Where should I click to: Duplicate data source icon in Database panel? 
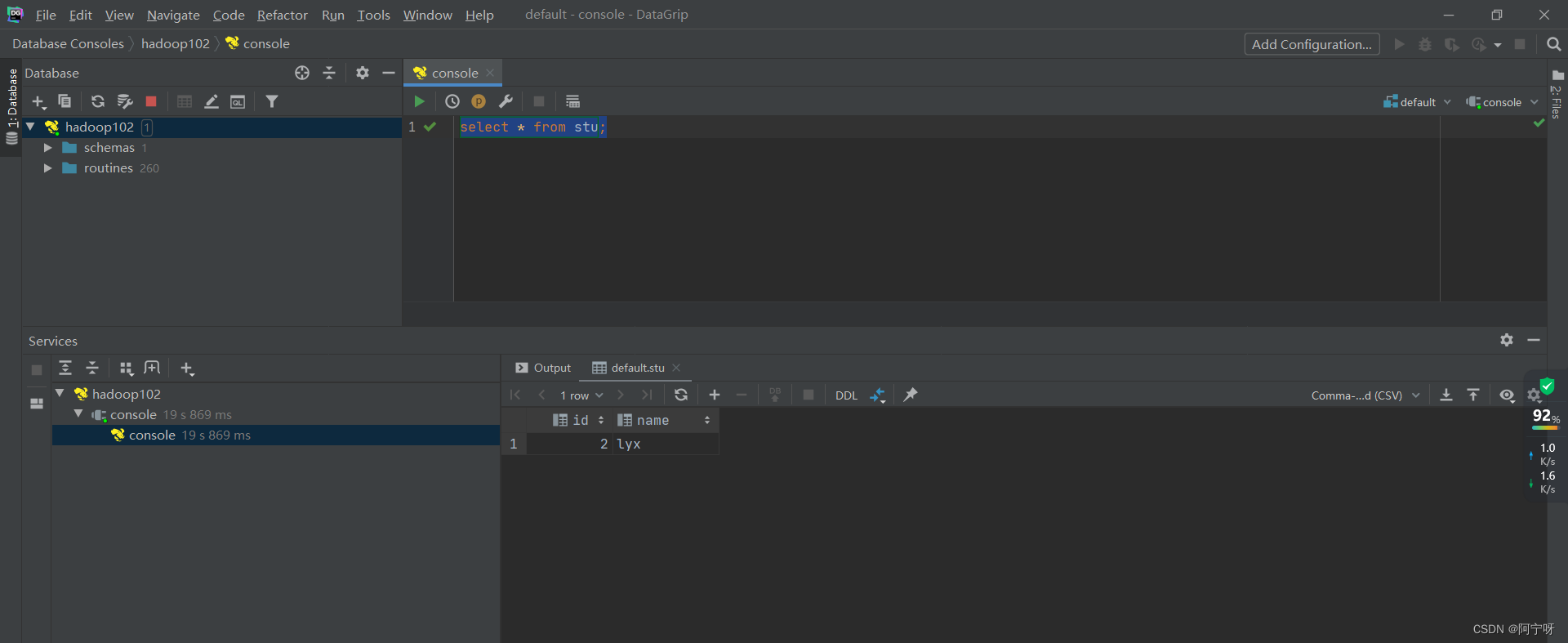click(x=65, y=101)
